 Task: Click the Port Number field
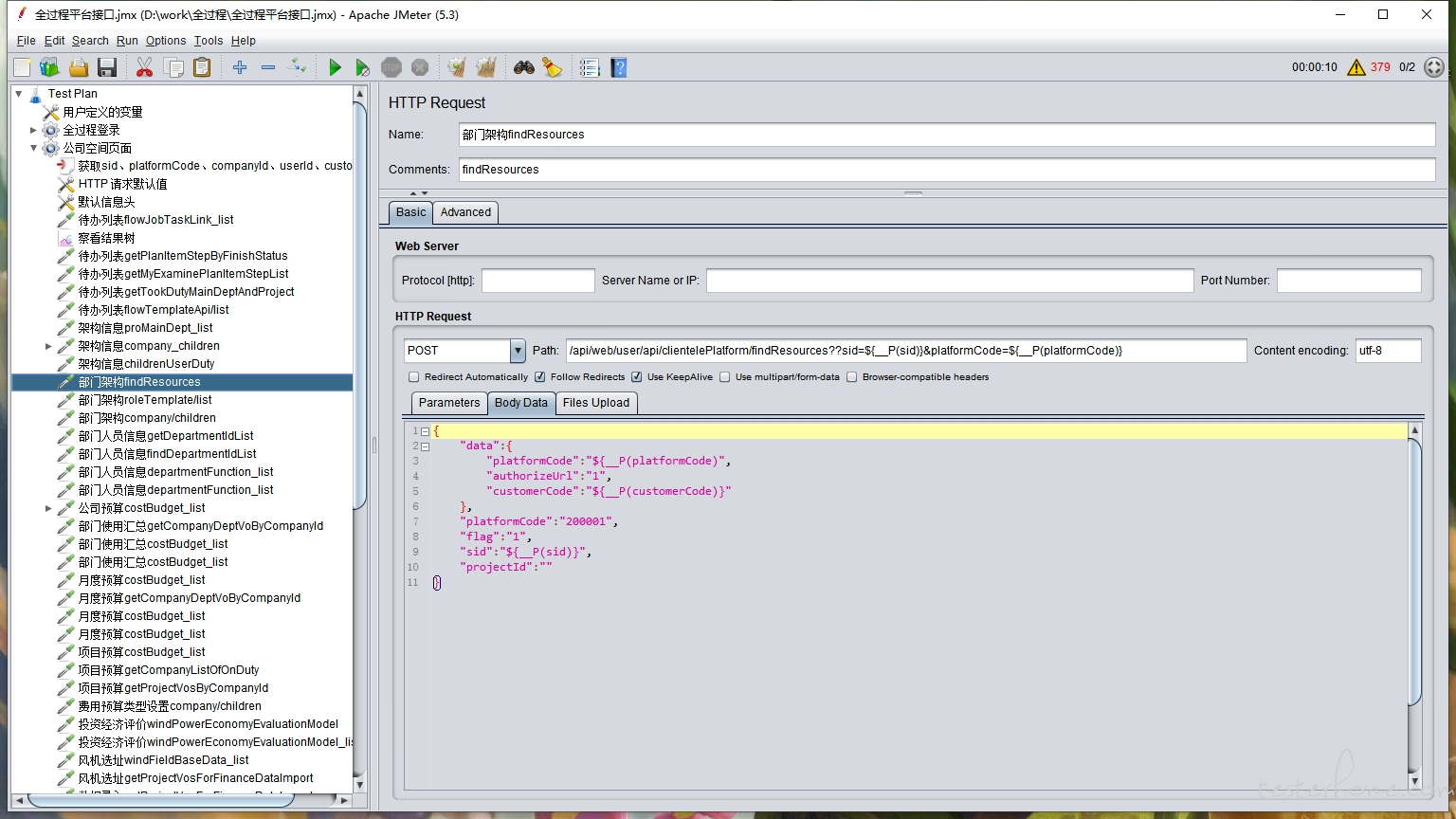tap(1349, 281)
